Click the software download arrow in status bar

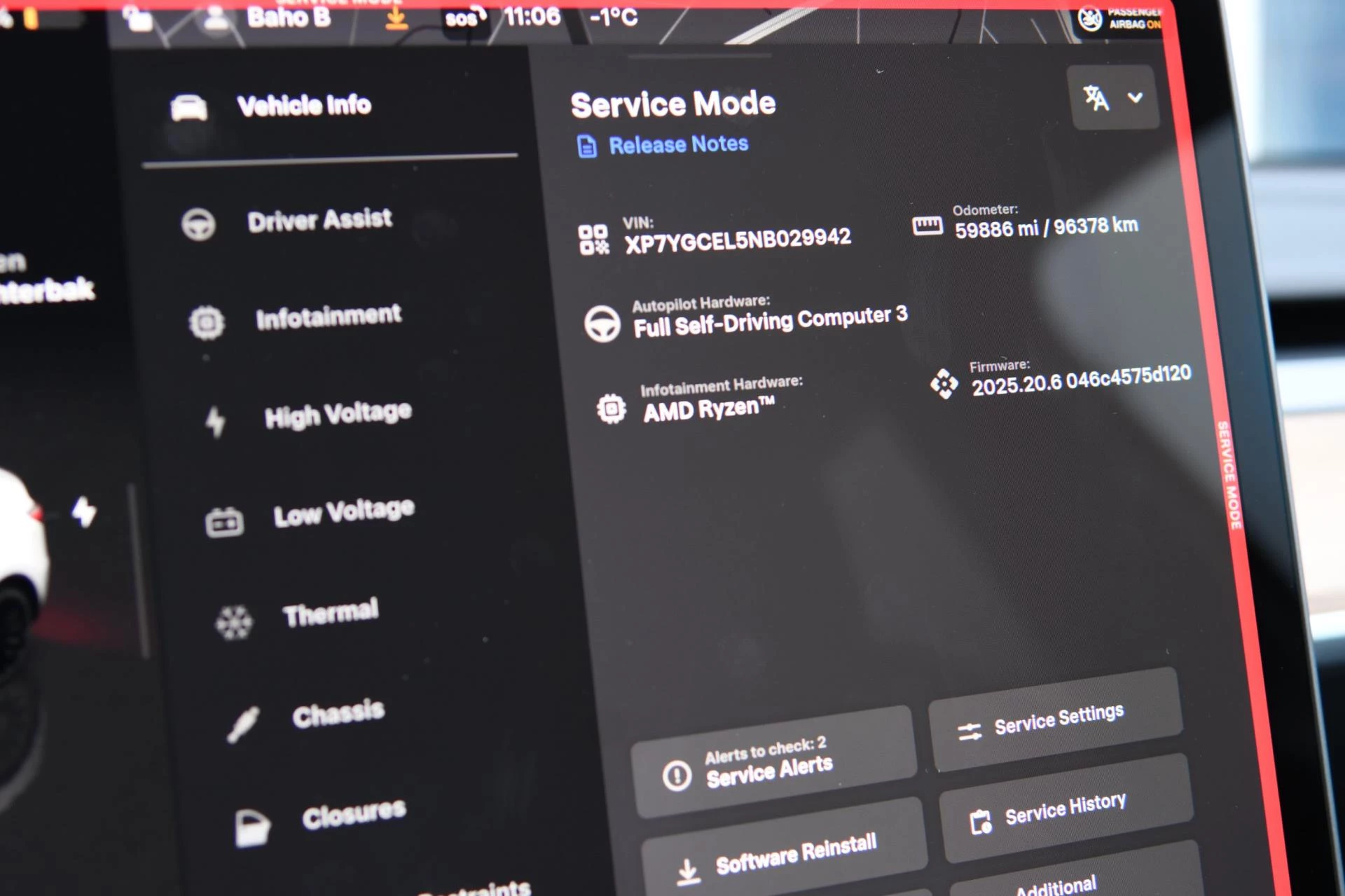396,18
